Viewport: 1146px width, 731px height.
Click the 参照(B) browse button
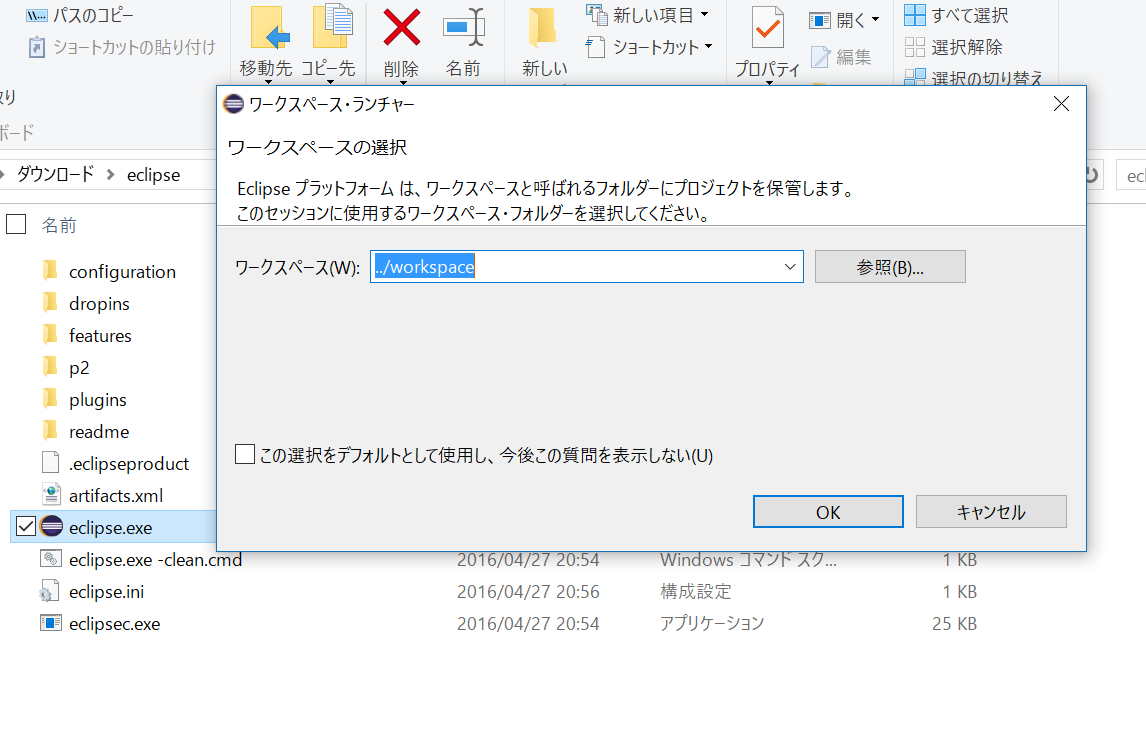pyautogui.click(x=889, y=266)
